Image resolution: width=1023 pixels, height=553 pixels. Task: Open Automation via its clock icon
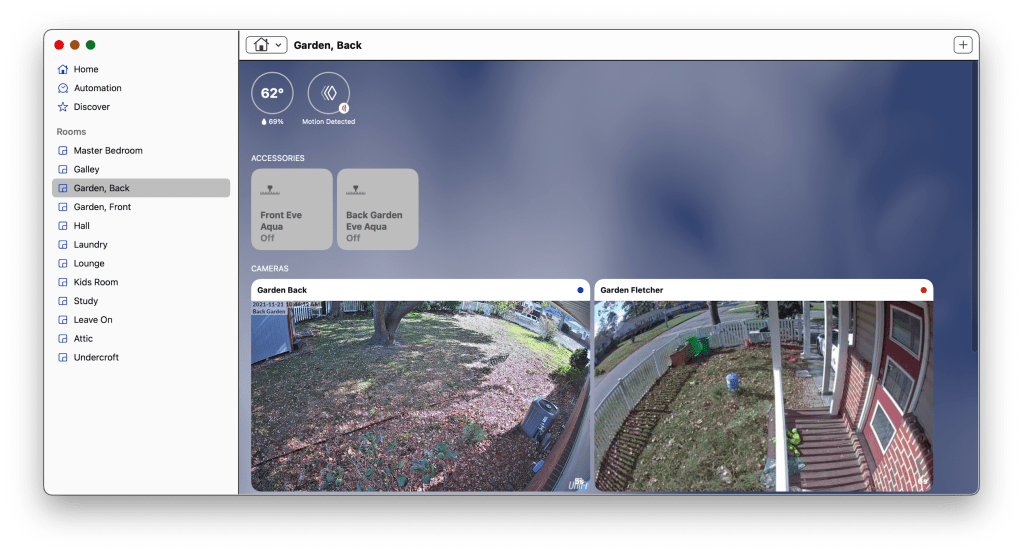(63, 88)
